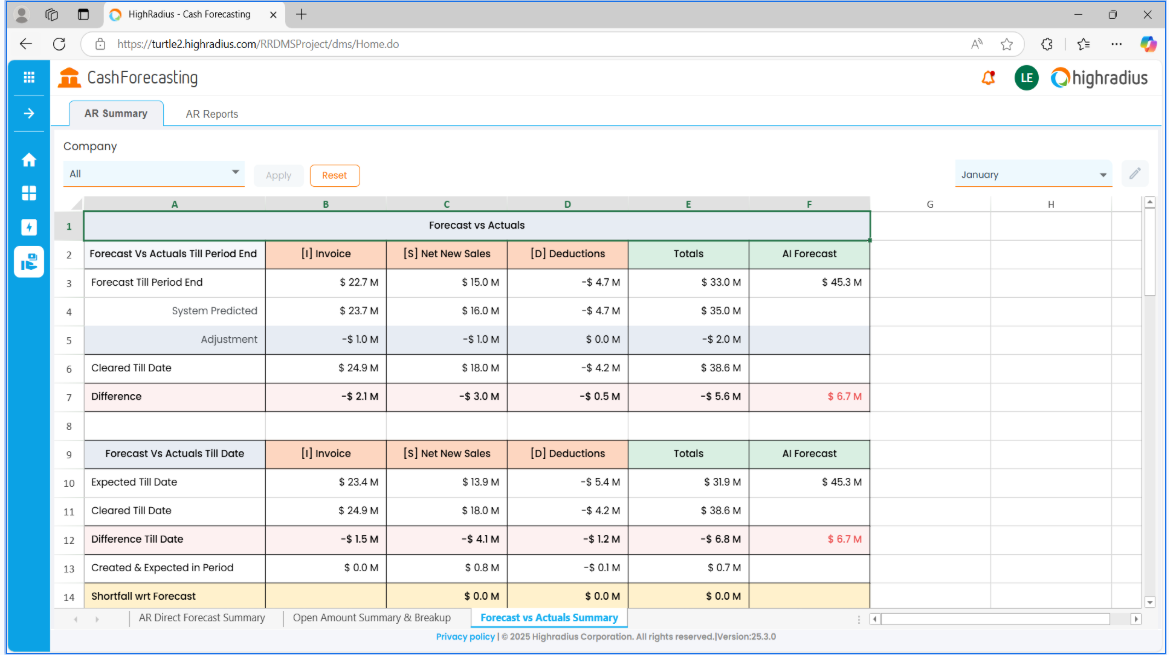Select column F header
The width and height of the screenshot is (1169, 655).
tap(809, 203)
